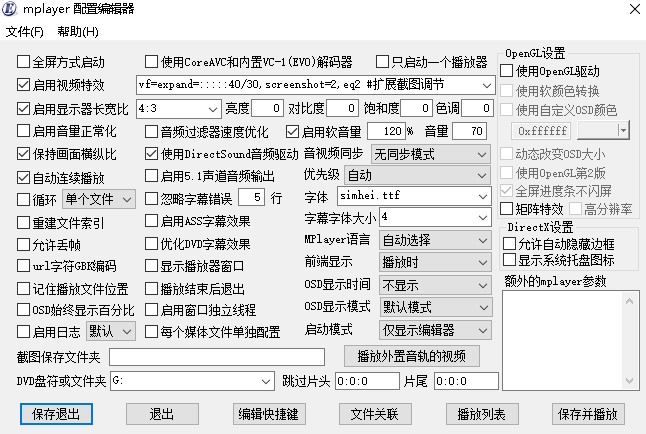Screen dimensions: 646x434
Task: Check 矩阵特效 option
Action: pyautogui.click(x=506, y=209)
